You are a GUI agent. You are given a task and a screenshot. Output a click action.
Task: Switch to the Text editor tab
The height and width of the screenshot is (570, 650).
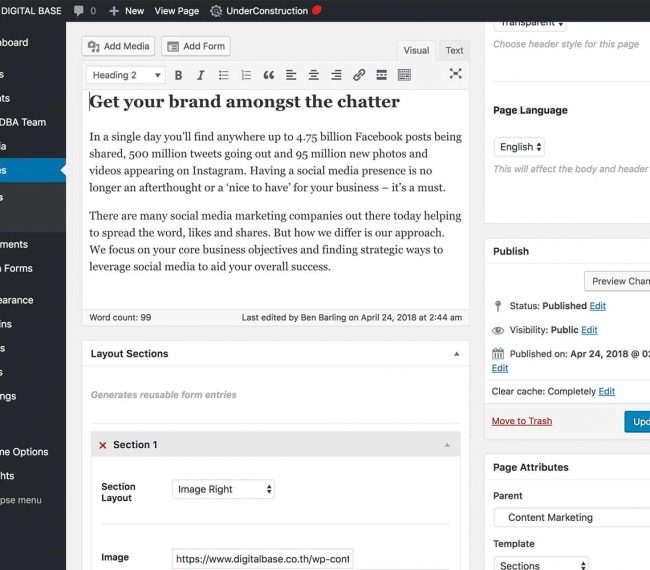pyautogui.click(x=454, y=51)
